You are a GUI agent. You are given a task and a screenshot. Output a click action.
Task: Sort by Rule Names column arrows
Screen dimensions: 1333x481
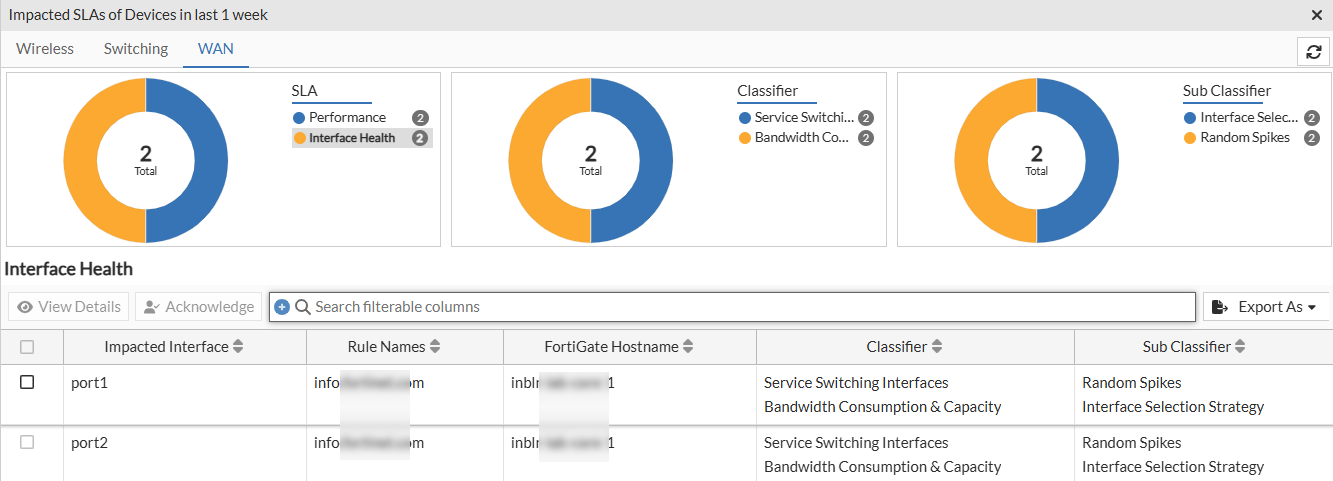(435, 347)
